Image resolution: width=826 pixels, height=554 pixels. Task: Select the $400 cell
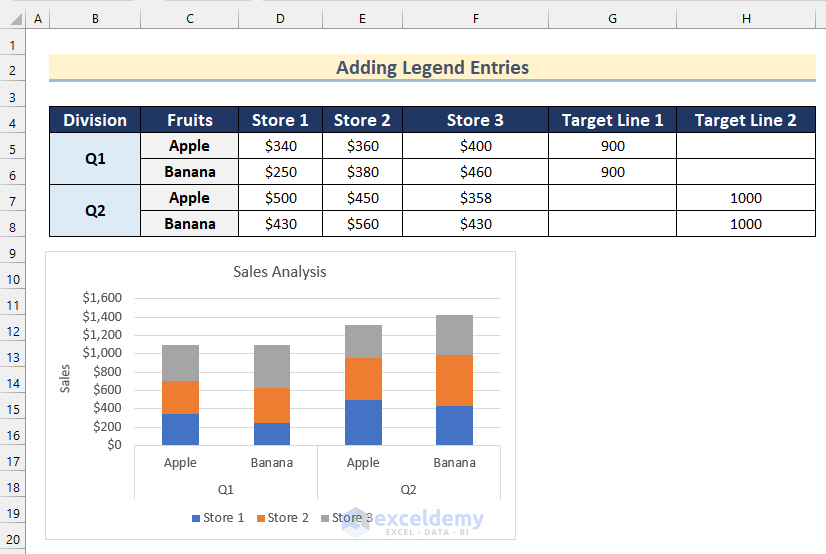coord(476,146)
